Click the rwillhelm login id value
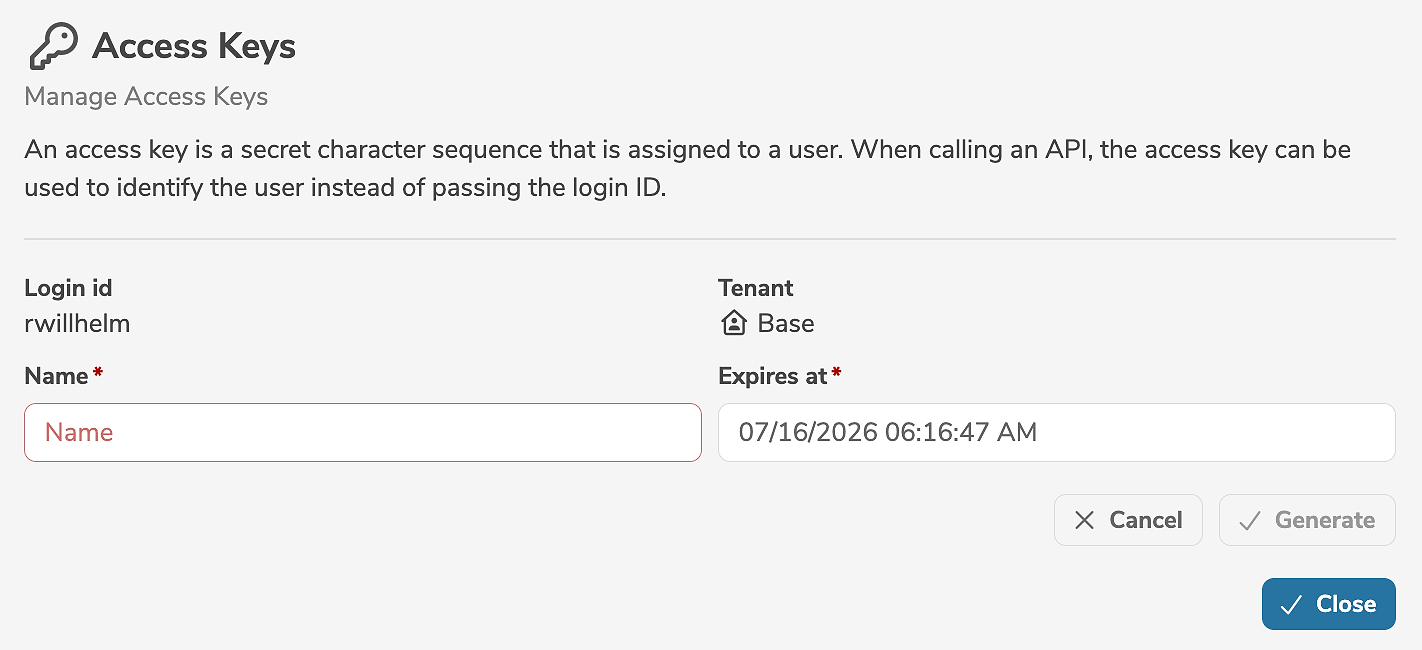The image size is (1422, 650). pos(77,323)
